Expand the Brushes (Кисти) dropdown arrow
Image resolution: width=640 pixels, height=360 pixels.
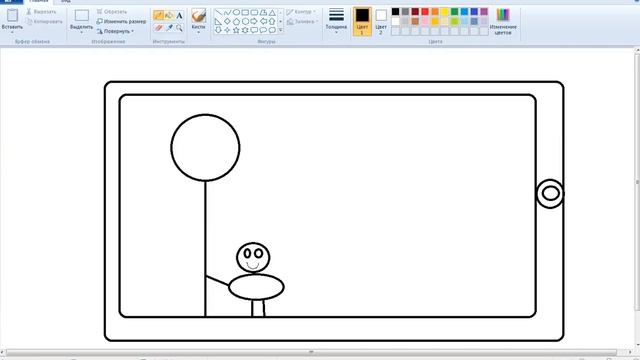coord(199,32)
